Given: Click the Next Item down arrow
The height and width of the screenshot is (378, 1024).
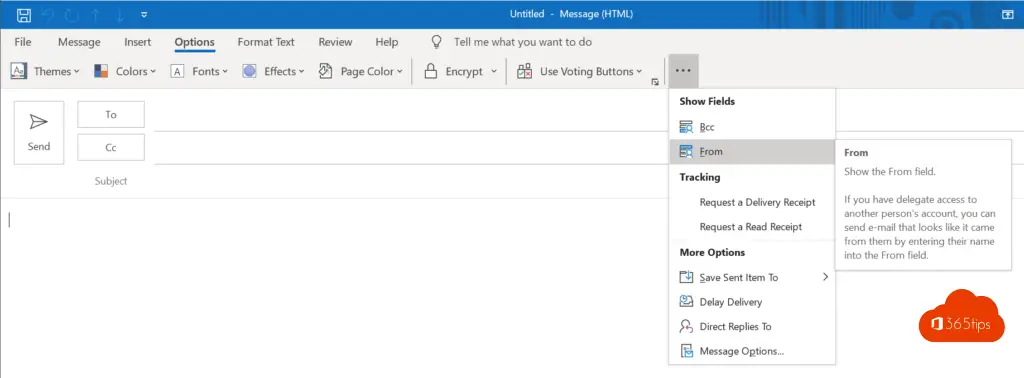Looking at the screenshot, I should pyautogui.click(x=120, y=14).
